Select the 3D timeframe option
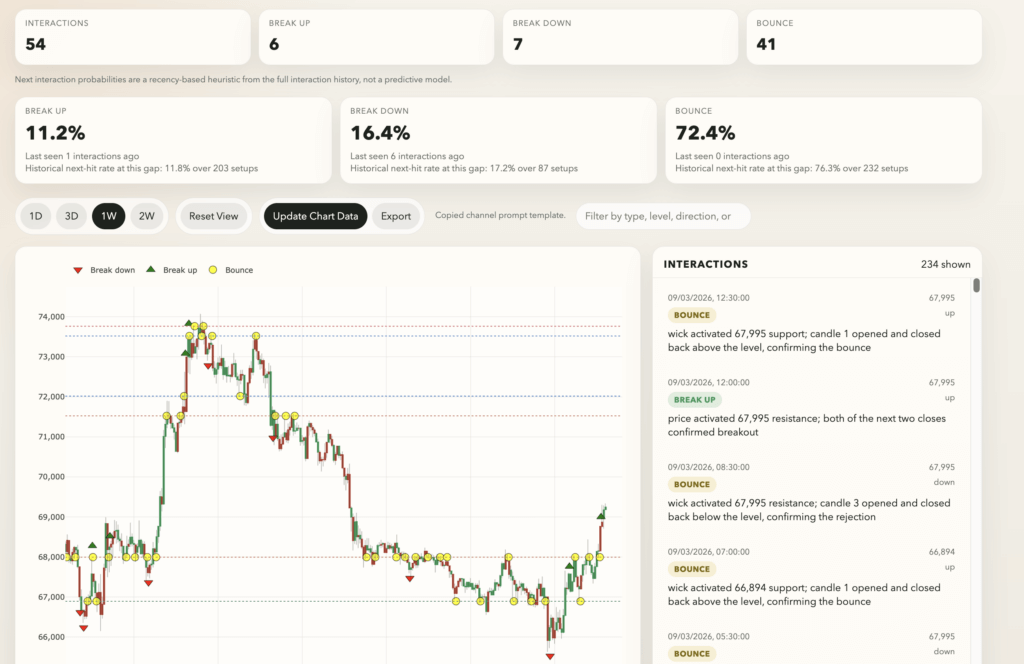The image size is (1024, 664). (x=72, y=216)
